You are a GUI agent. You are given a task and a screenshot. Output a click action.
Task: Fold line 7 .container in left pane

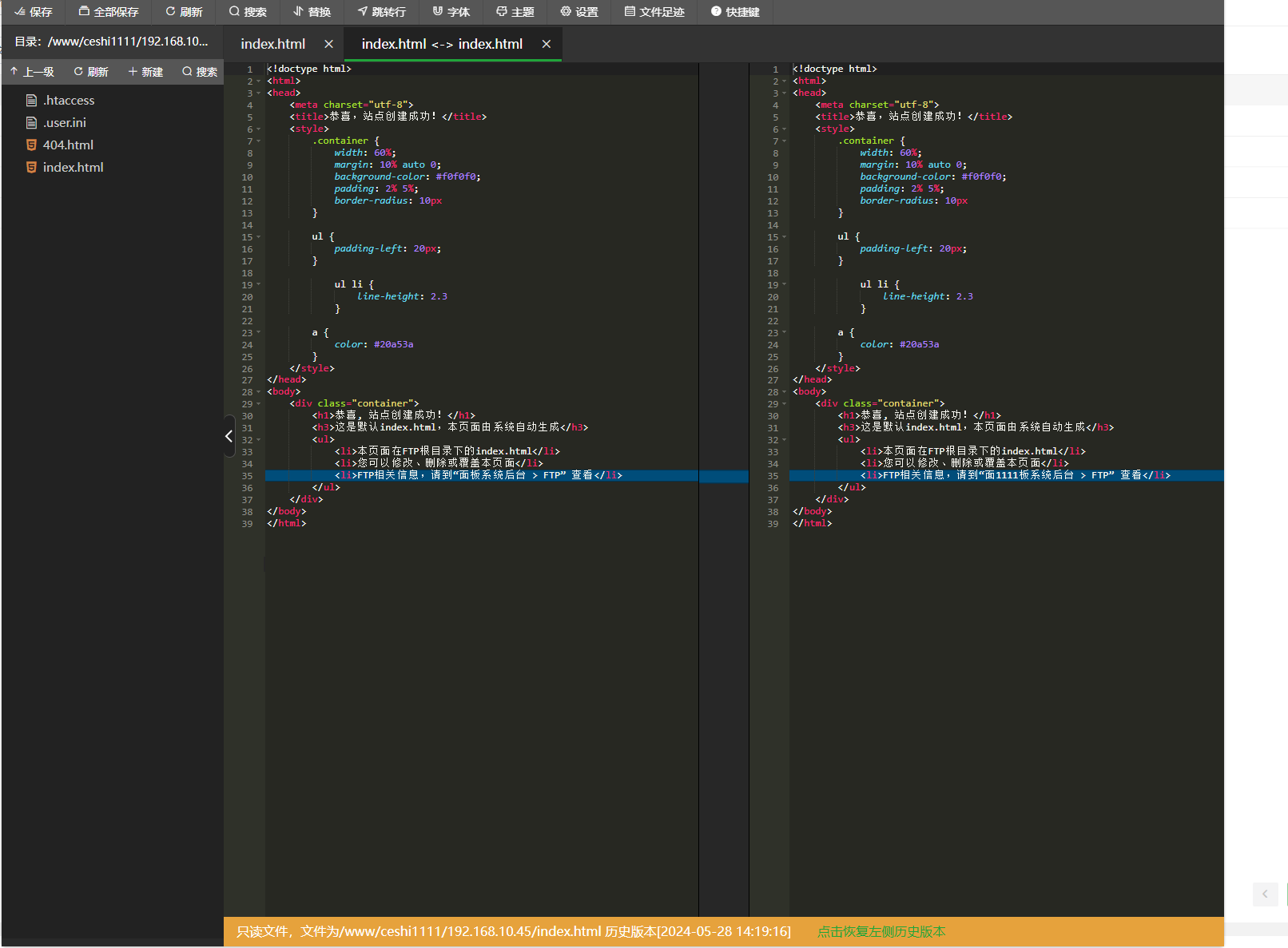click(259, 141)
